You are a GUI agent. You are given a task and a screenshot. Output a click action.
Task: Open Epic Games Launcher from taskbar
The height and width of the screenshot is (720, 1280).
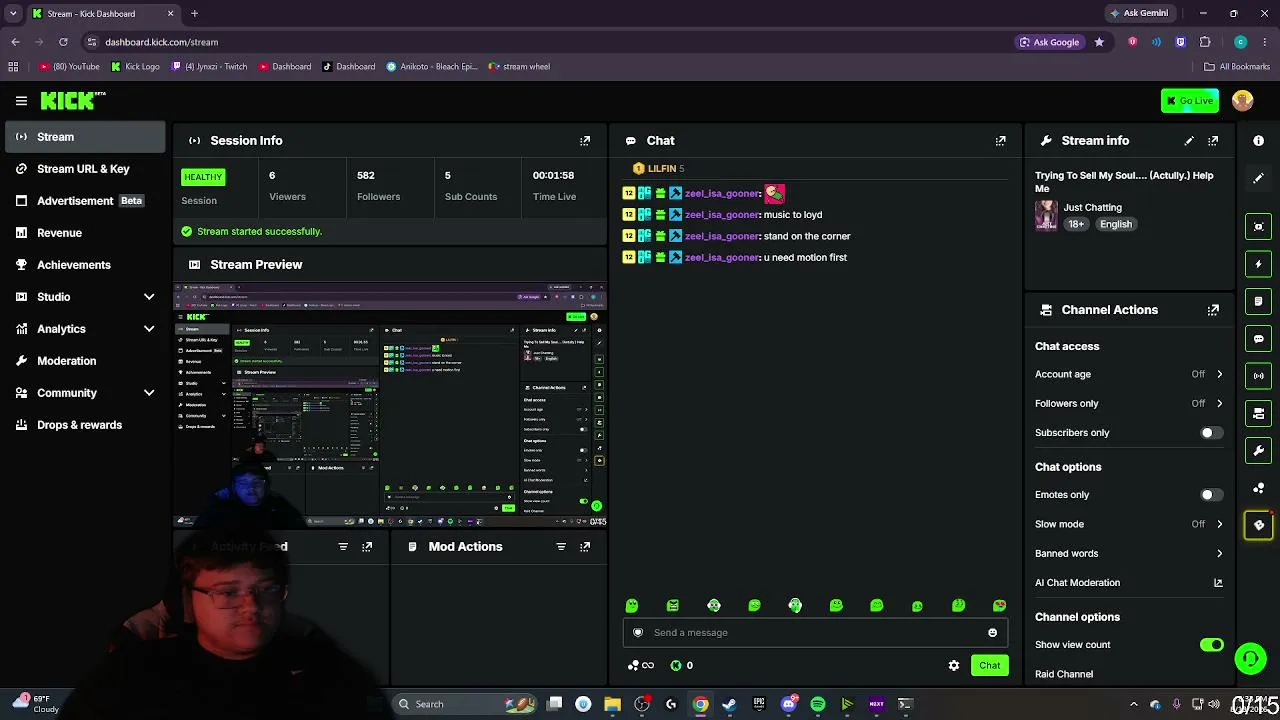coord(759,704)
